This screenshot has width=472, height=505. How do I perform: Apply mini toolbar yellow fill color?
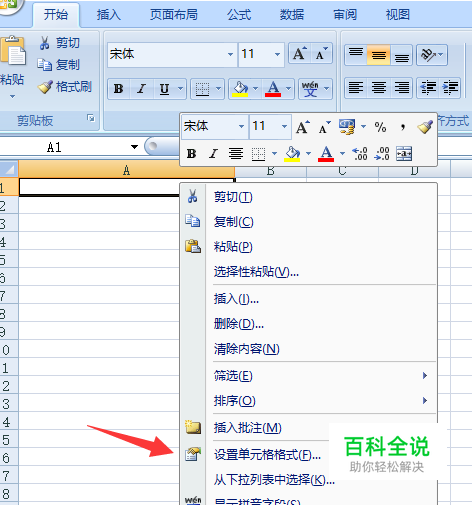292,154
